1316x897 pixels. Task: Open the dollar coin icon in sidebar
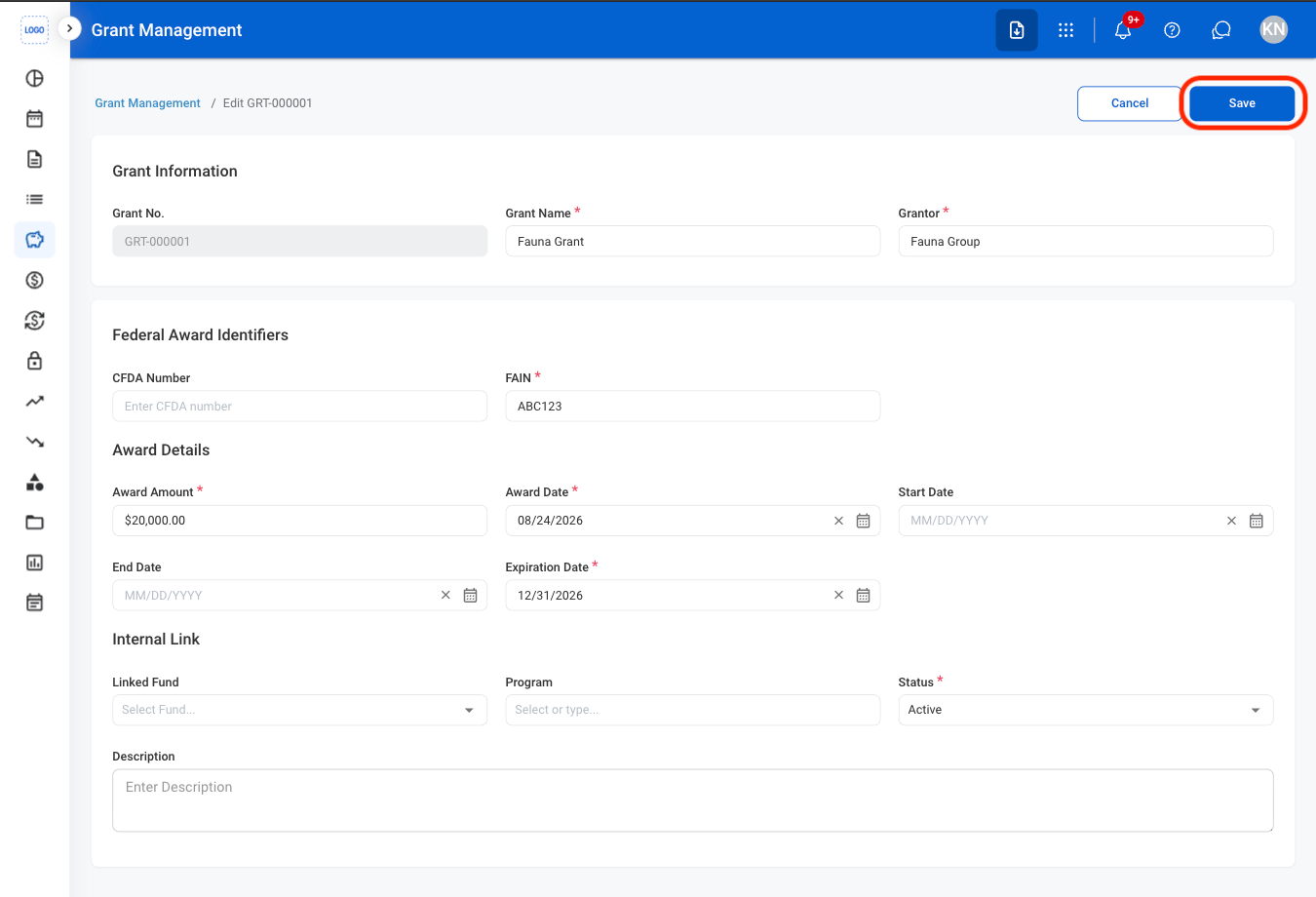click(x=34, y=281)
